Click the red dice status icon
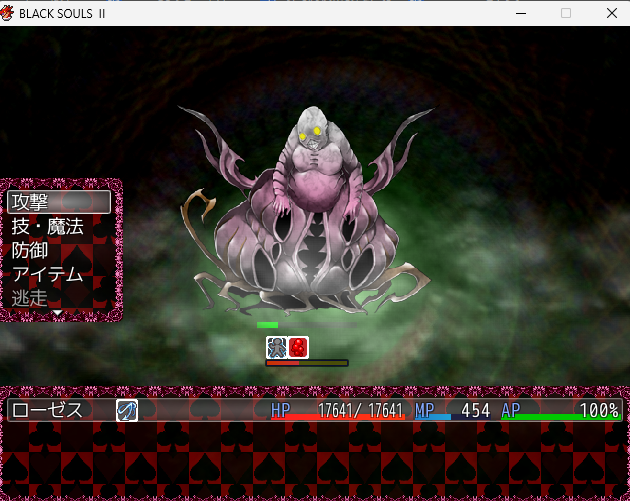 click(x=298, y=347)
